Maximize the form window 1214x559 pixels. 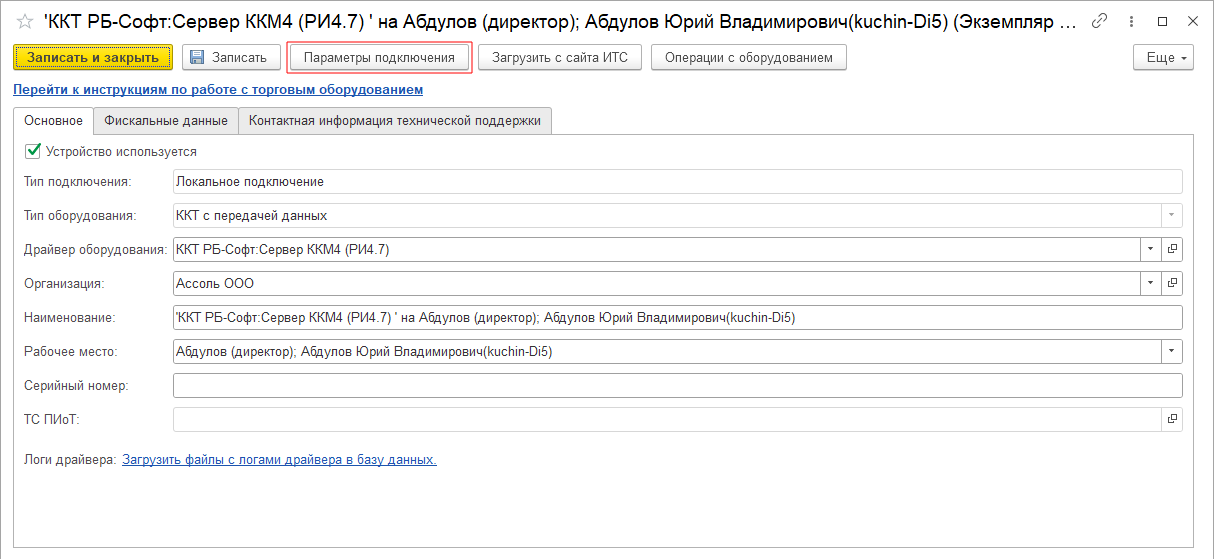coord(1162,21)
